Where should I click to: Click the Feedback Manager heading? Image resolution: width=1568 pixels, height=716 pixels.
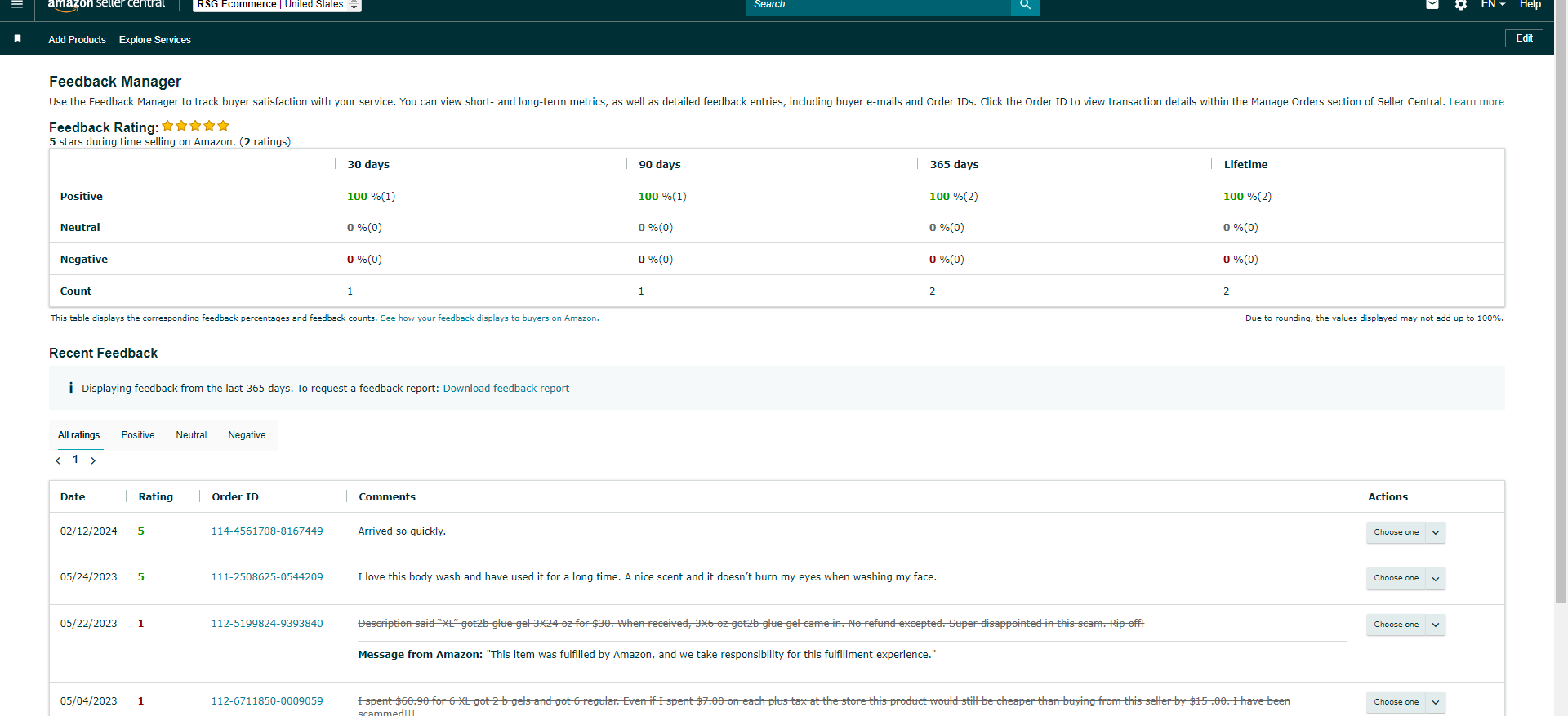pyautogui.click(x=115, y=82)
